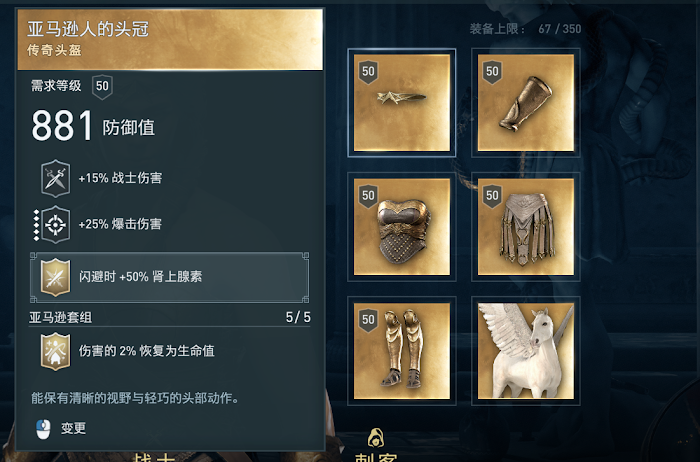700x462 pixels.
Task: Click the mouse icon beside 变更
Action: click(x=43, y=429)
